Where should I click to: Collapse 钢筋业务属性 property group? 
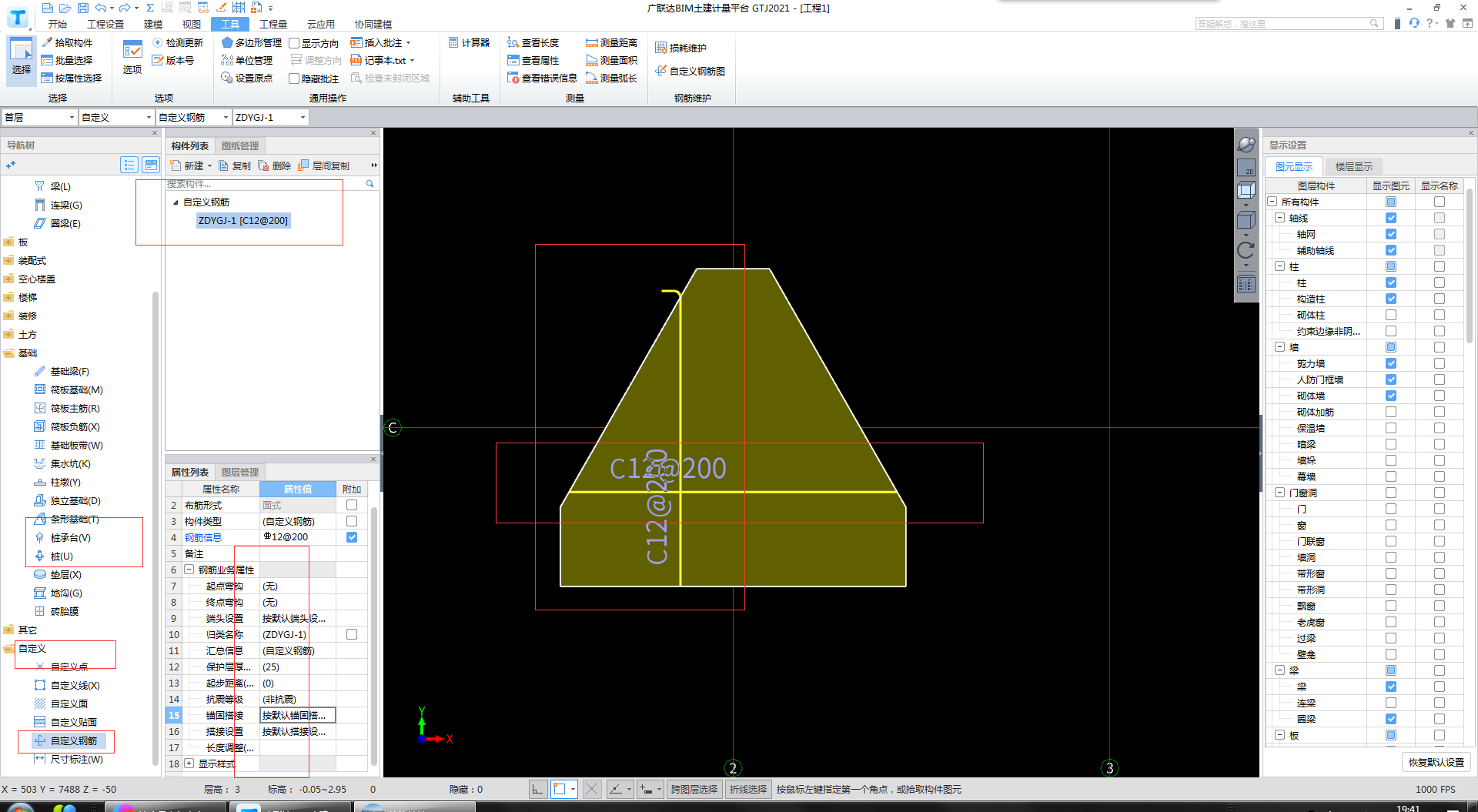[x=189, y=570]
